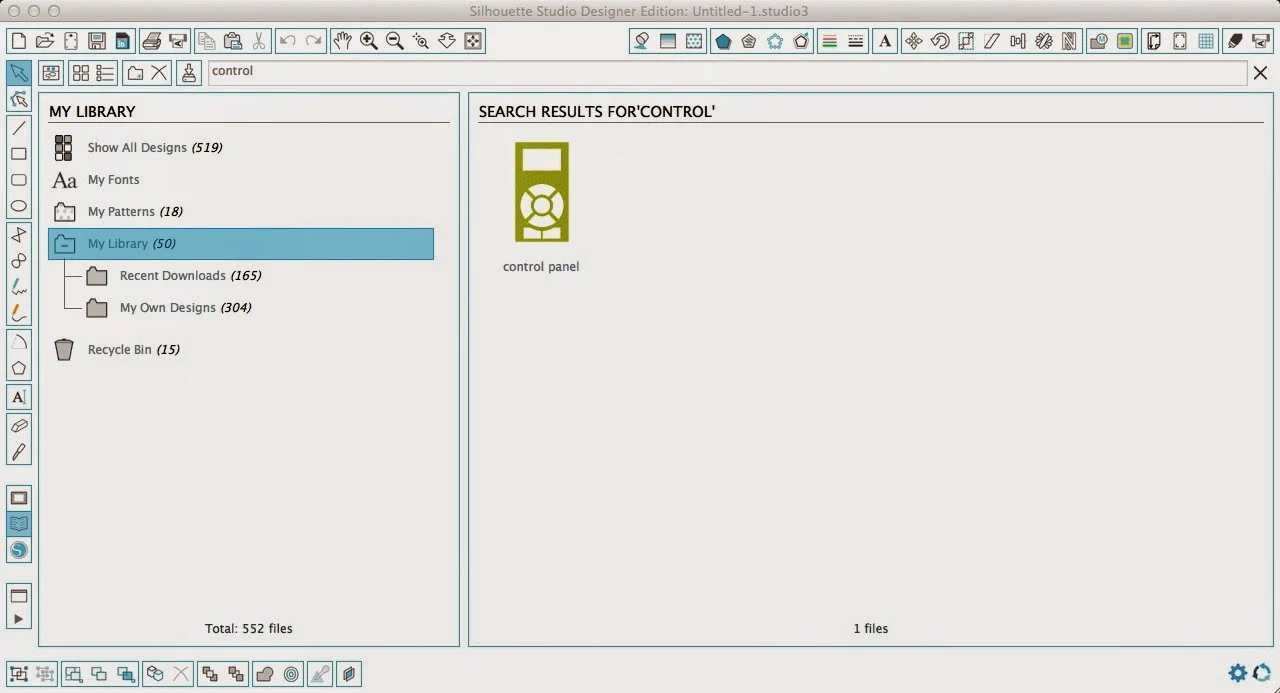Select the Draw a Rectangle tool
Image resolution: width=1280 pixels, height=693 pixels.
coord(18,154)
